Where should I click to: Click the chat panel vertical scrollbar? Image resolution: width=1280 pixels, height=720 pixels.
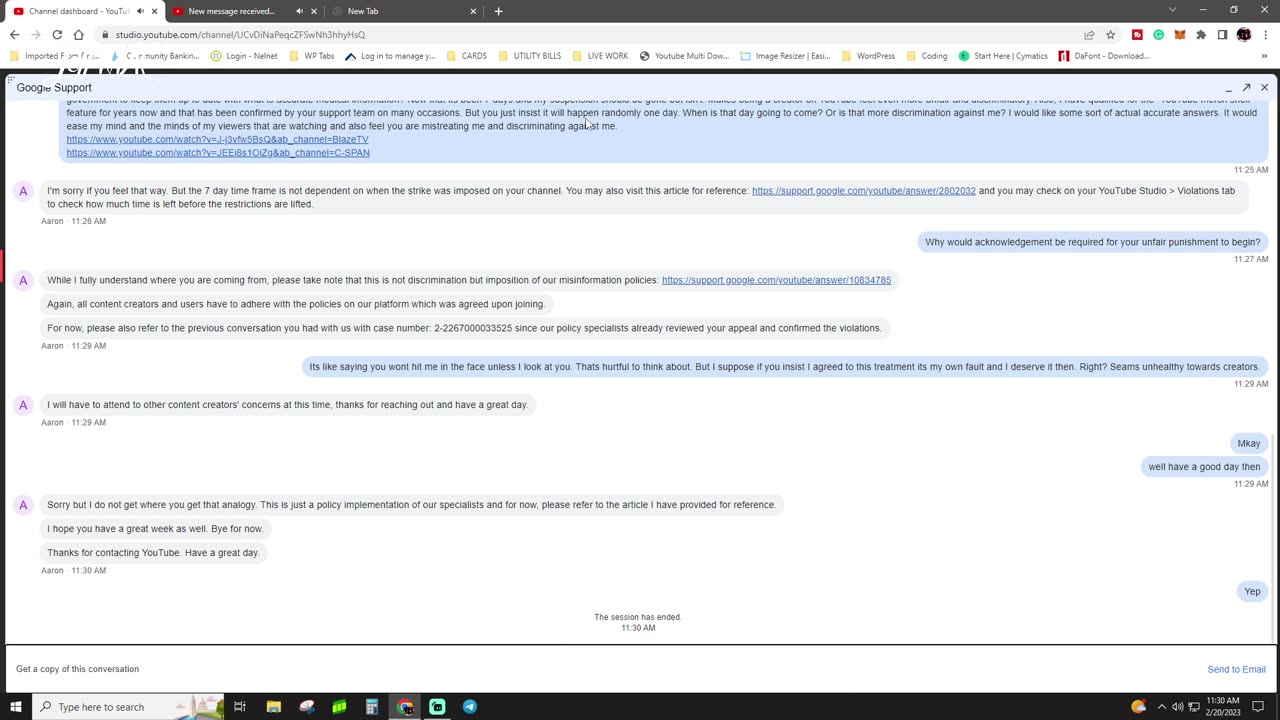point(1274,540)
